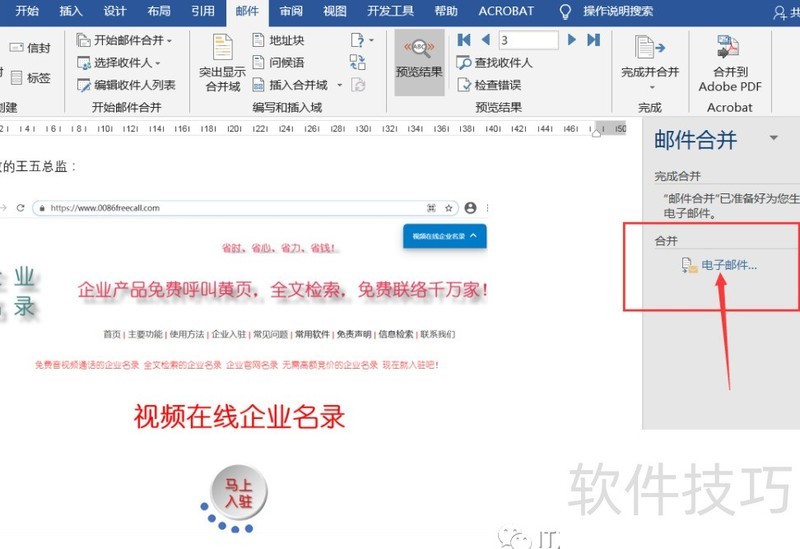Click the 企业入驻 link in page image
This screenshot has height=549, width=800.
pos(229,334)
